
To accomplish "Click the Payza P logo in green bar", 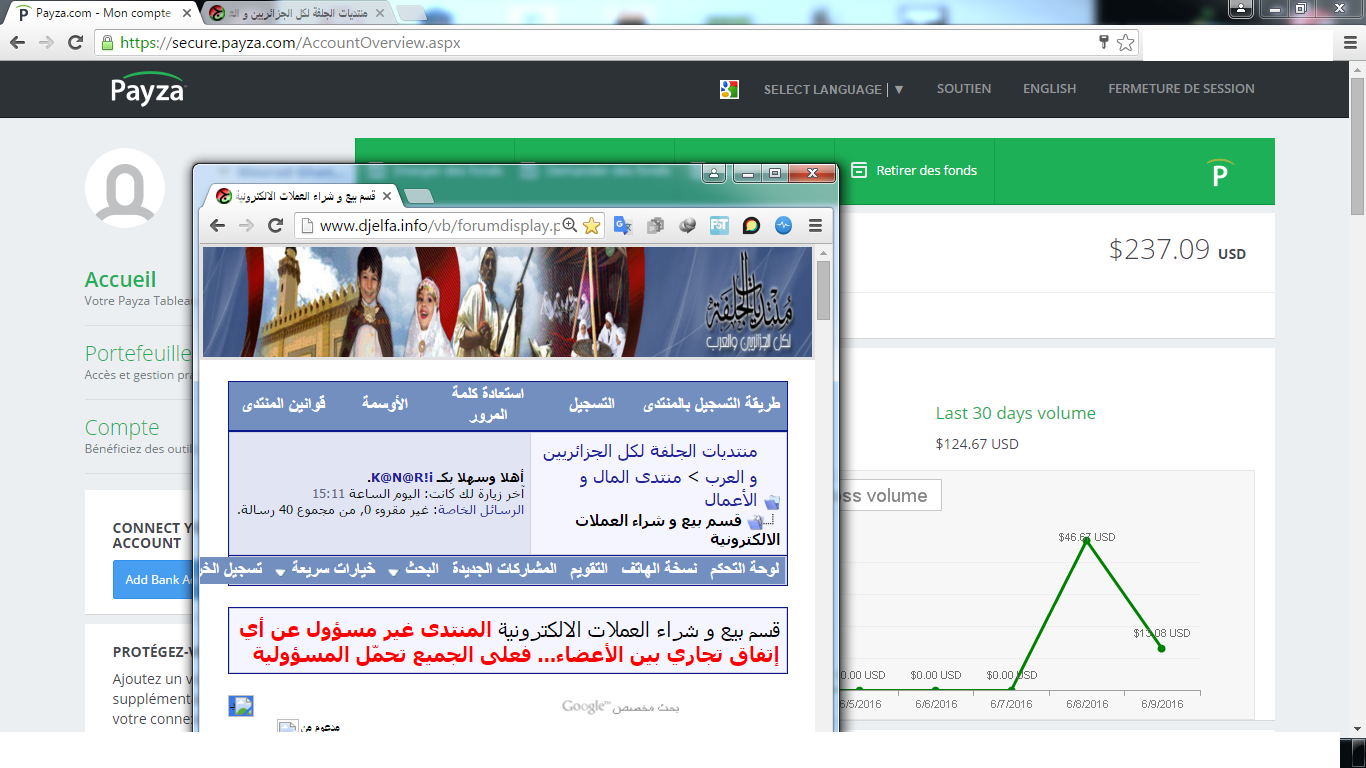I will pyautogui.click(x=1220, y=173).
